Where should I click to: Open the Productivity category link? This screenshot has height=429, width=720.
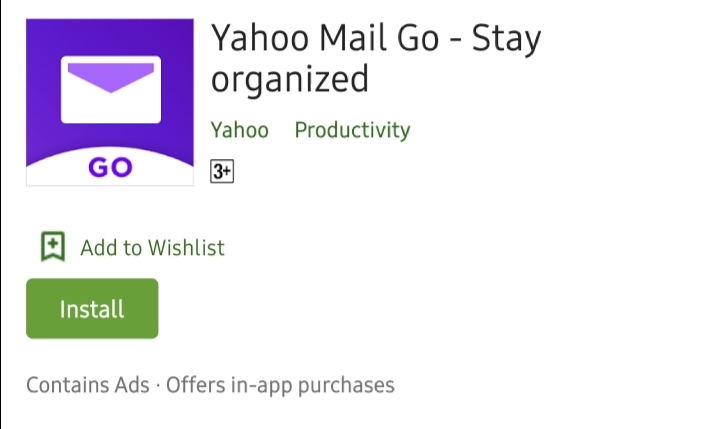pos(352,130)
